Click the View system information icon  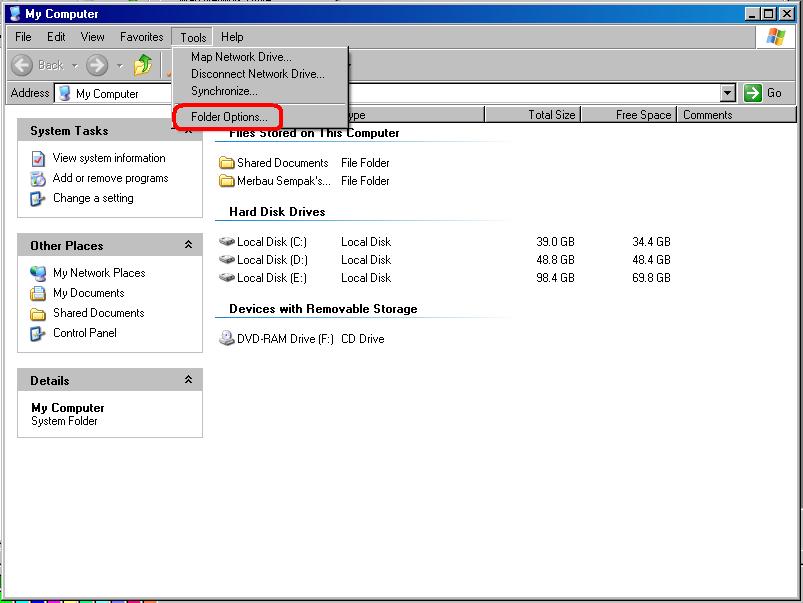point(38,158)
